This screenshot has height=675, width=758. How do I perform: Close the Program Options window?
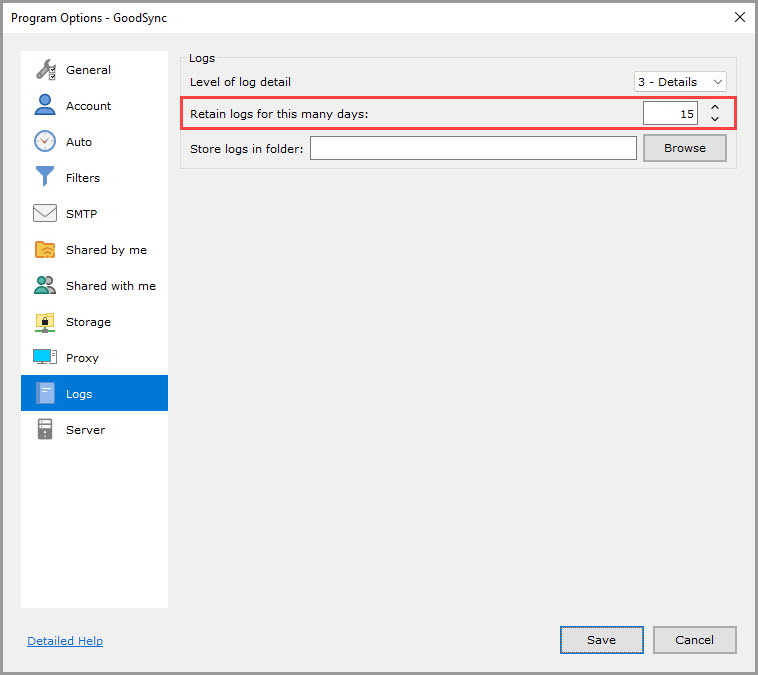739,17
